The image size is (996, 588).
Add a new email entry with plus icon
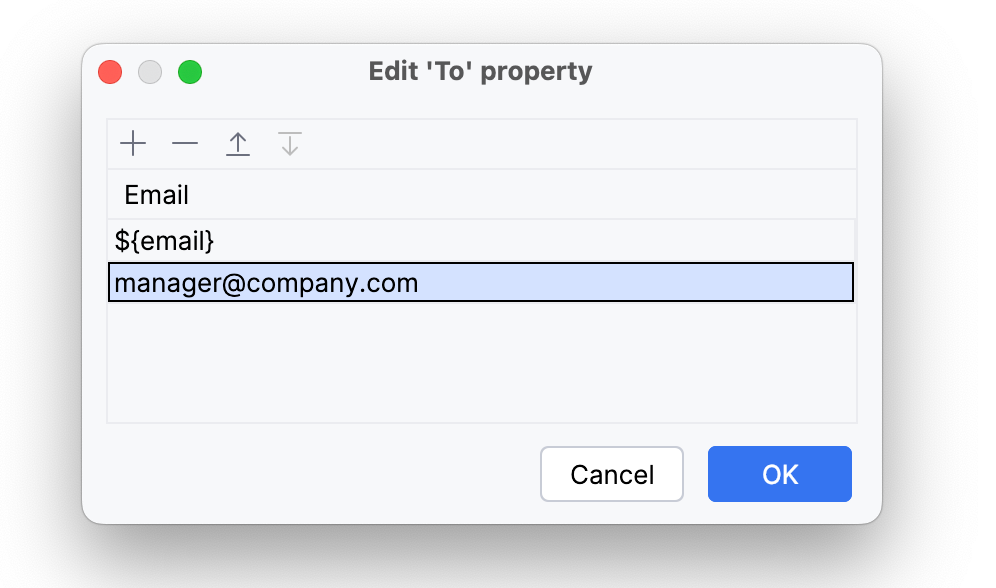point(133,144)
